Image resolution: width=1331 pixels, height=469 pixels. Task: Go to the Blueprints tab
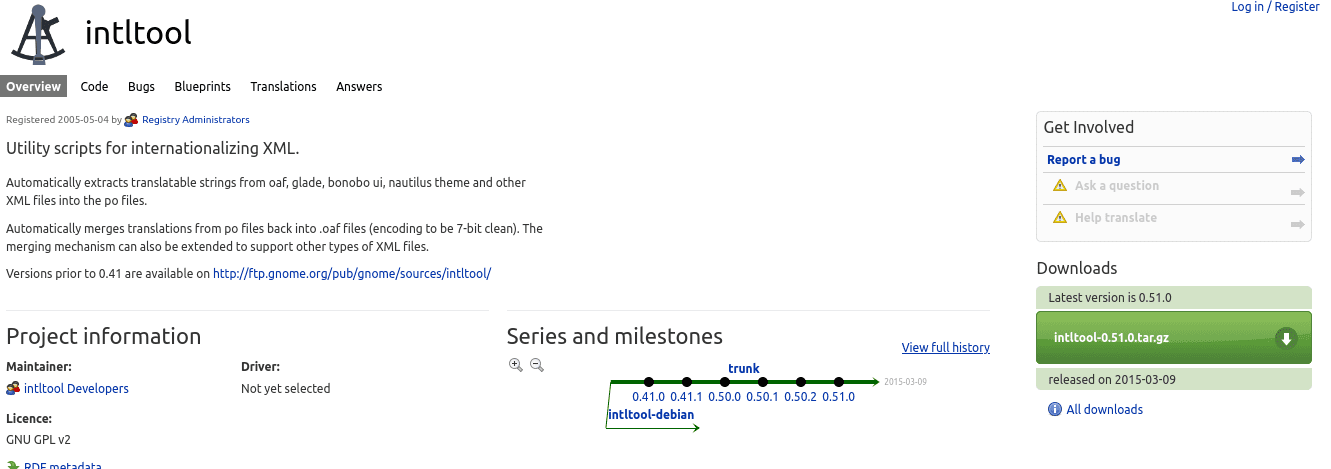tap(202, 87)
